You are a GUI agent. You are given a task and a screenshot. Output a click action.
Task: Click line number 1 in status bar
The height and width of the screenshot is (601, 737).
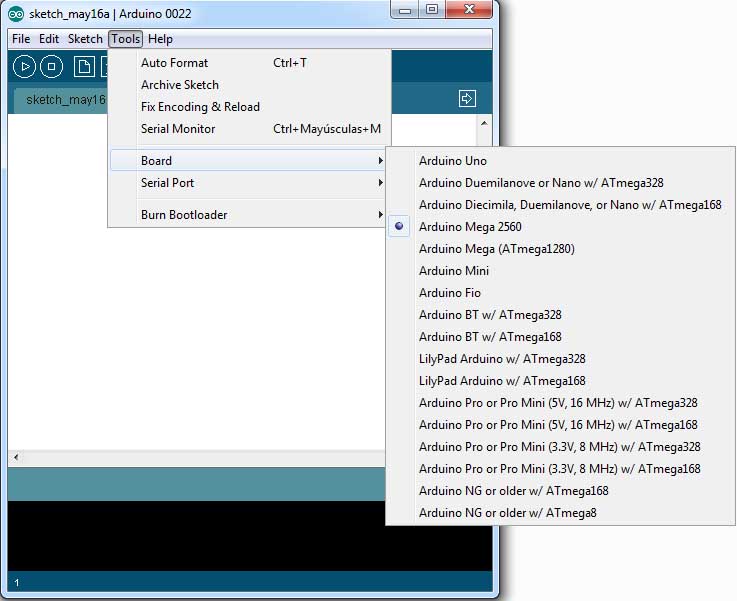17,583
